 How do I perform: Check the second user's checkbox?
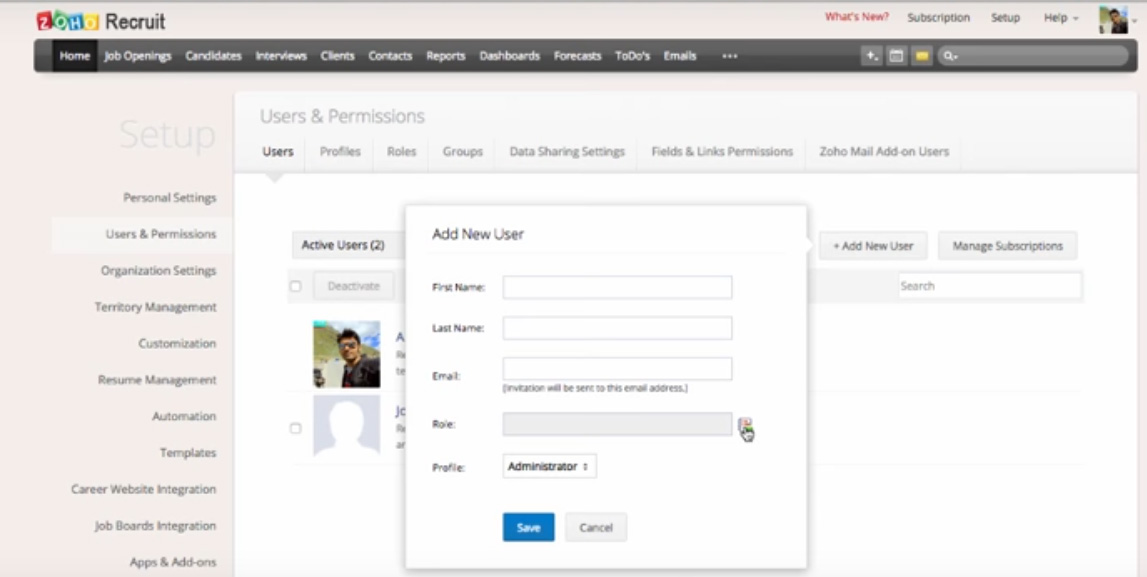(295, 428)
